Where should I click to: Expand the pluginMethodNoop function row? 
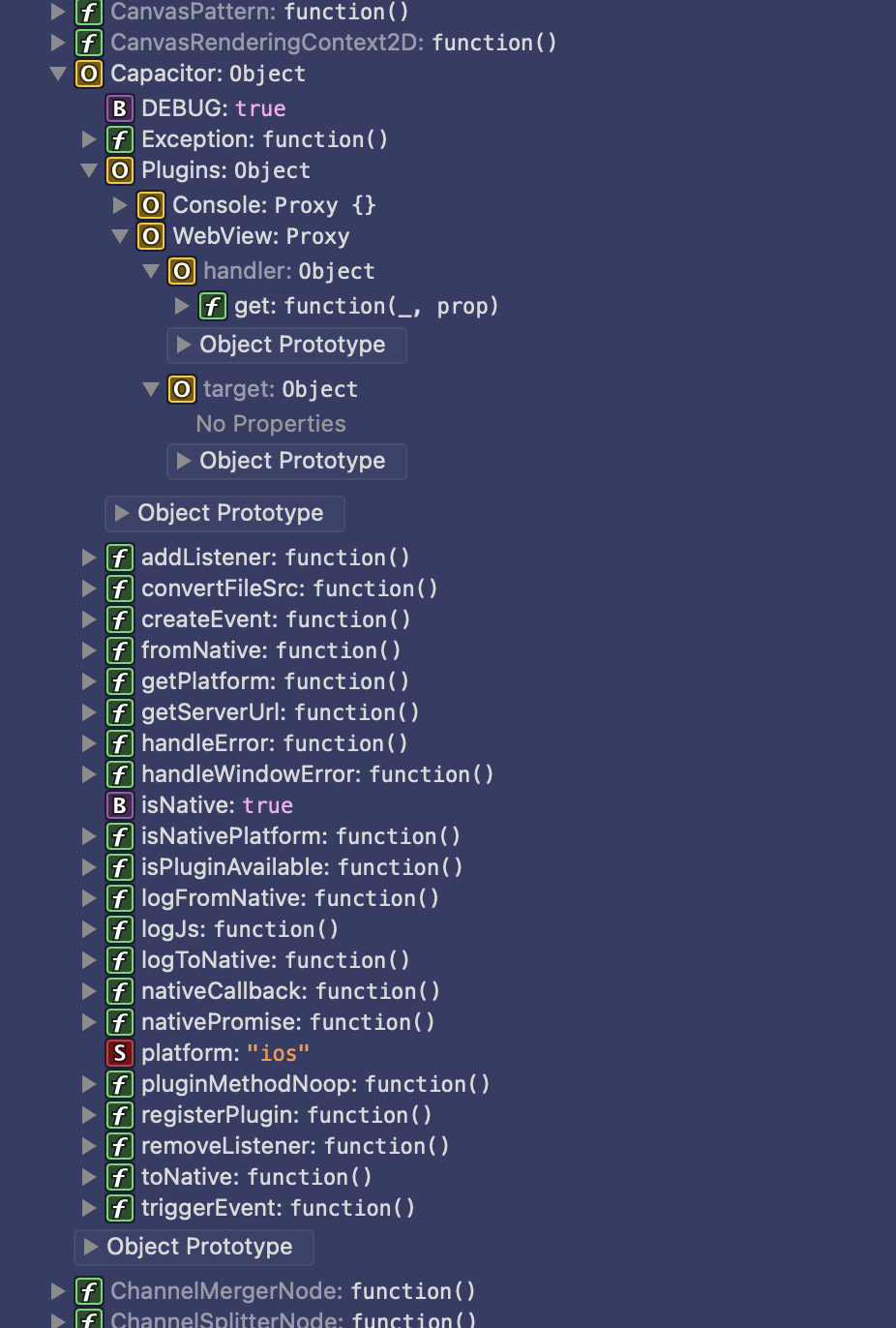[x=89, y=1084]
